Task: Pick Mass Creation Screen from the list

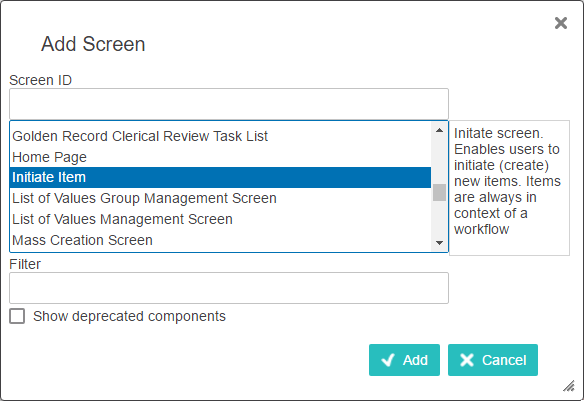Action: coord(220,240)
